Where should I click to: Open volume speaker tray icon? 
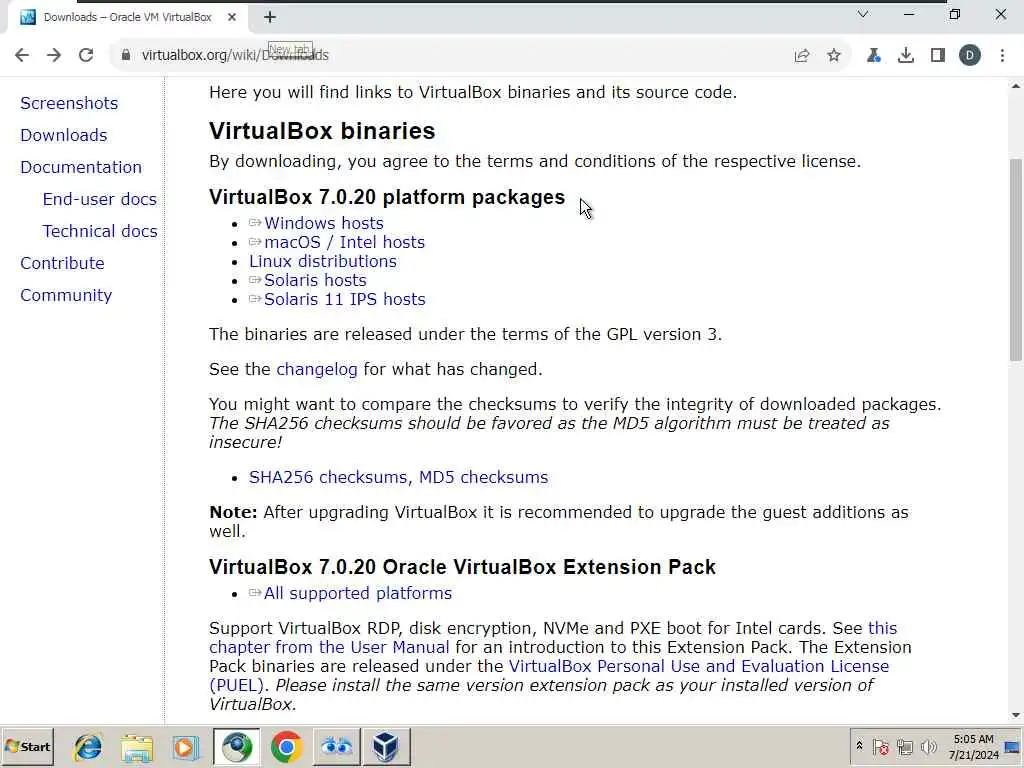pos(928,746)
